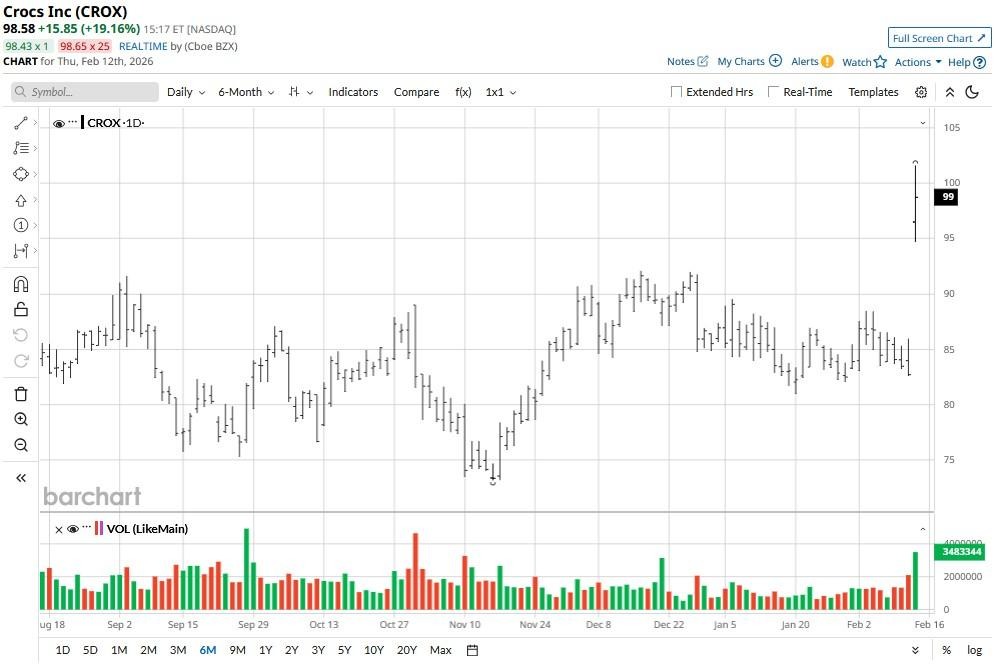Open VOL indicator more options dots
The image size is (996, 665).
pos(86,527)
